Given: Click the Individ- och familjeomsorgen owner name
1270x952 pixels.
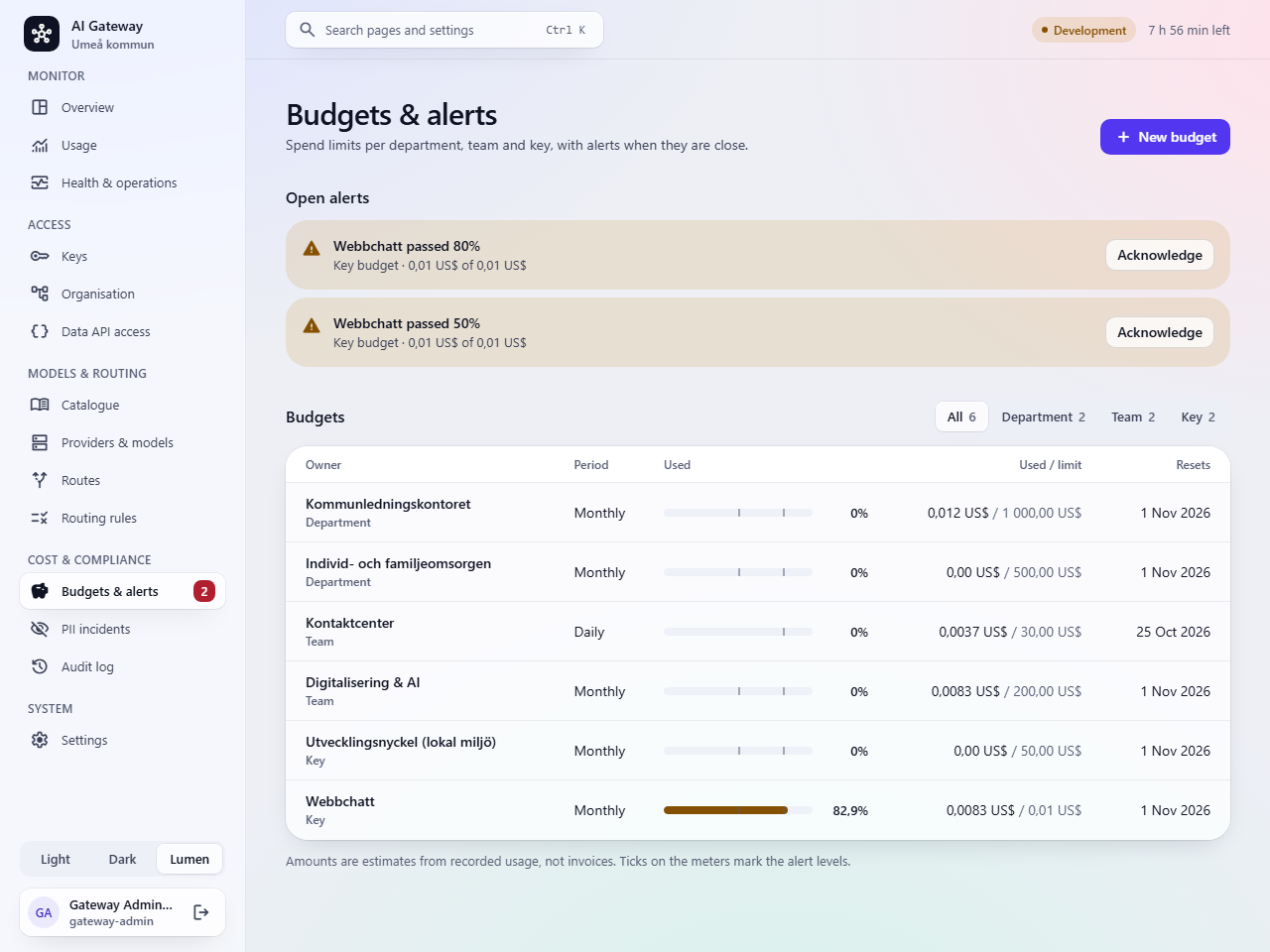Looking at the screenshot, I should [x=399, y=563].
